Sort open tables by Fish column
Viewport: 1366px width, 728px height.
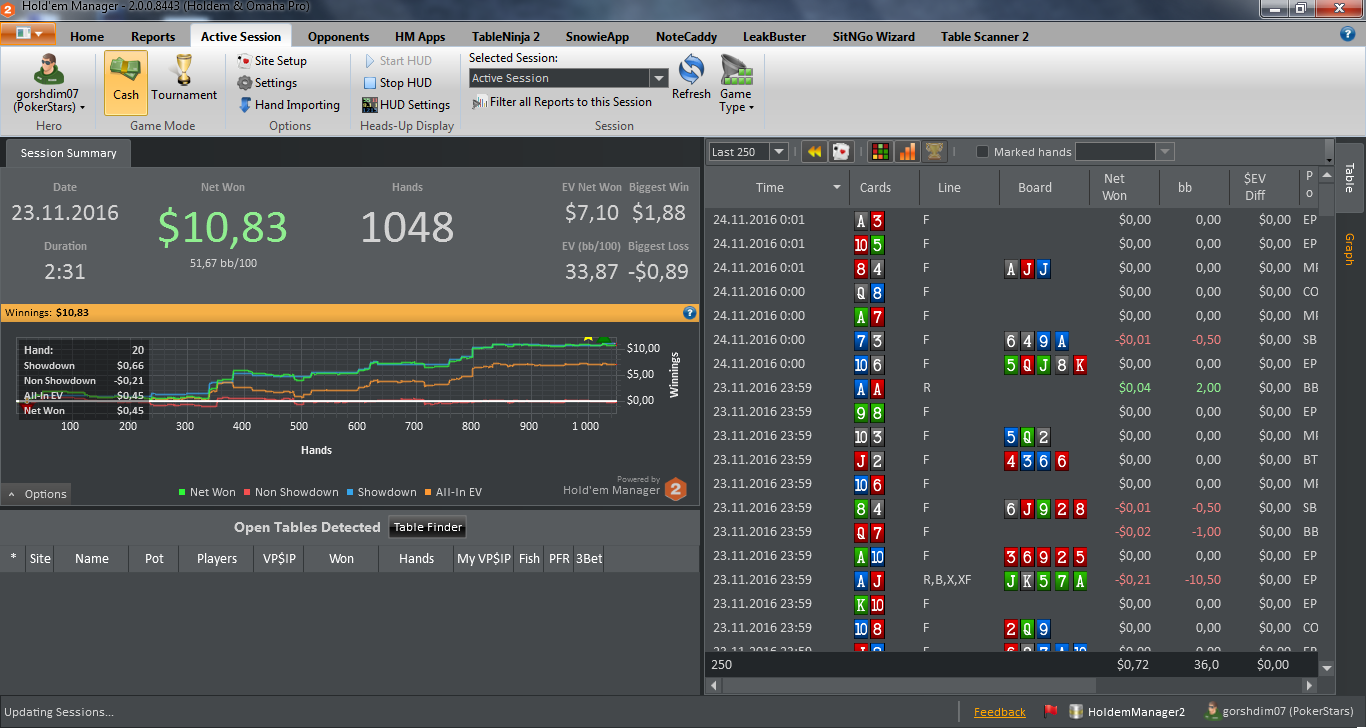tap(529, 559)
